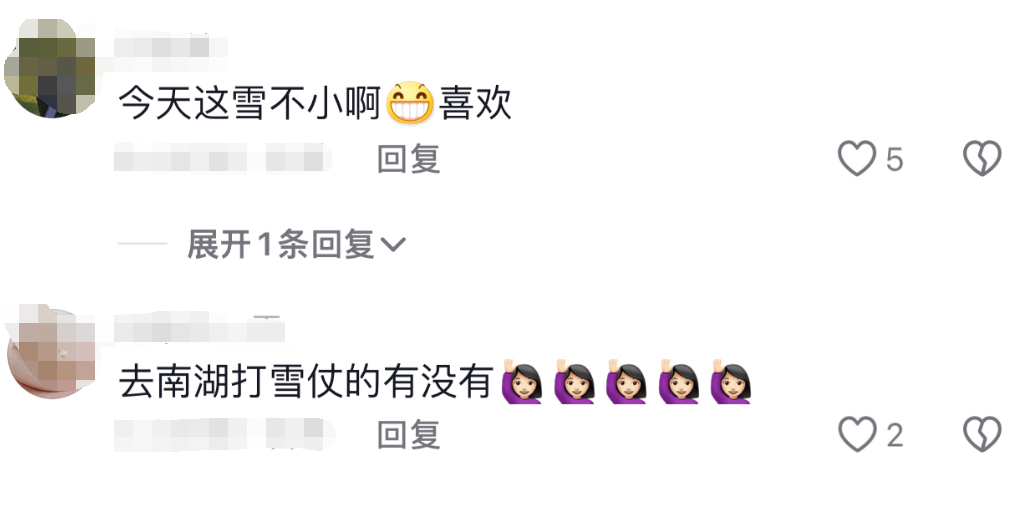Click the last raising-hand woman emoji
The height and width of the screenshot is (529, 1036).
coord(731,382)
